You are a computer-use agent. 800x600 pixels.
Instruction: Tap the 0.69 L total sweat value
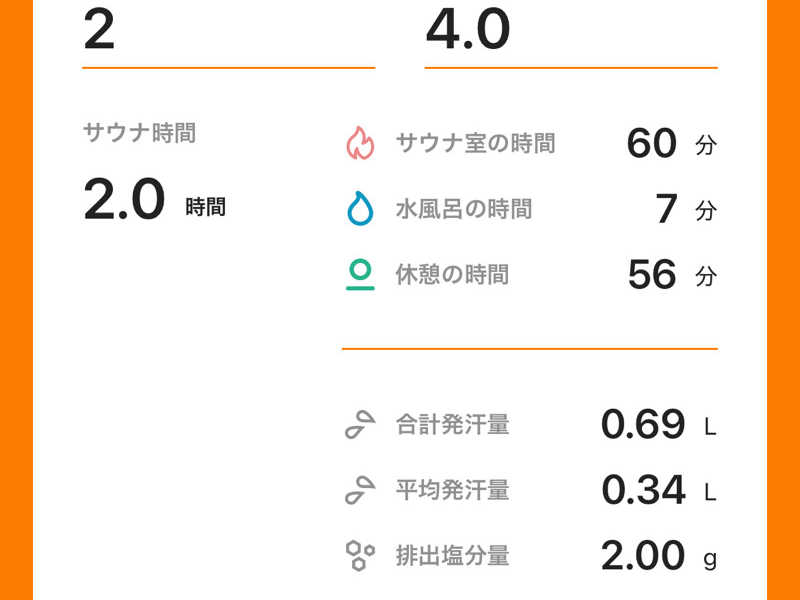[x=658, y=425]
